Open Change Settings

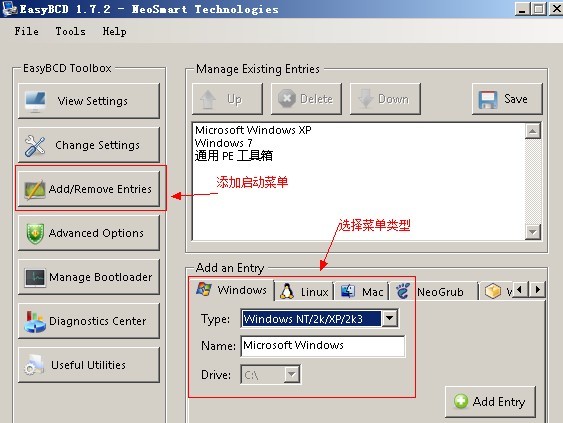point(89,145)
